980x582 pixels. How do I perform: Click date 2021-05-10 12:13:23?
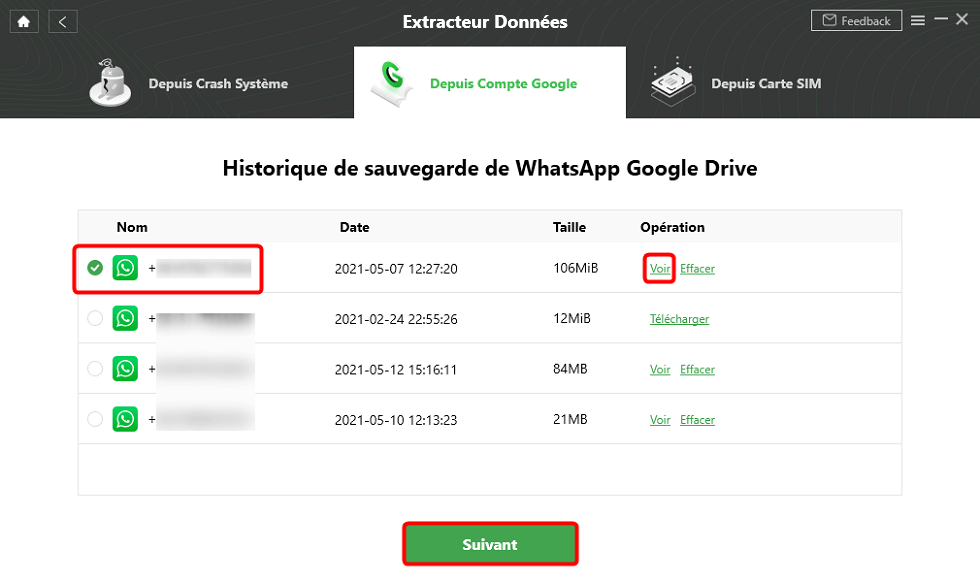(x=396, y=420)
